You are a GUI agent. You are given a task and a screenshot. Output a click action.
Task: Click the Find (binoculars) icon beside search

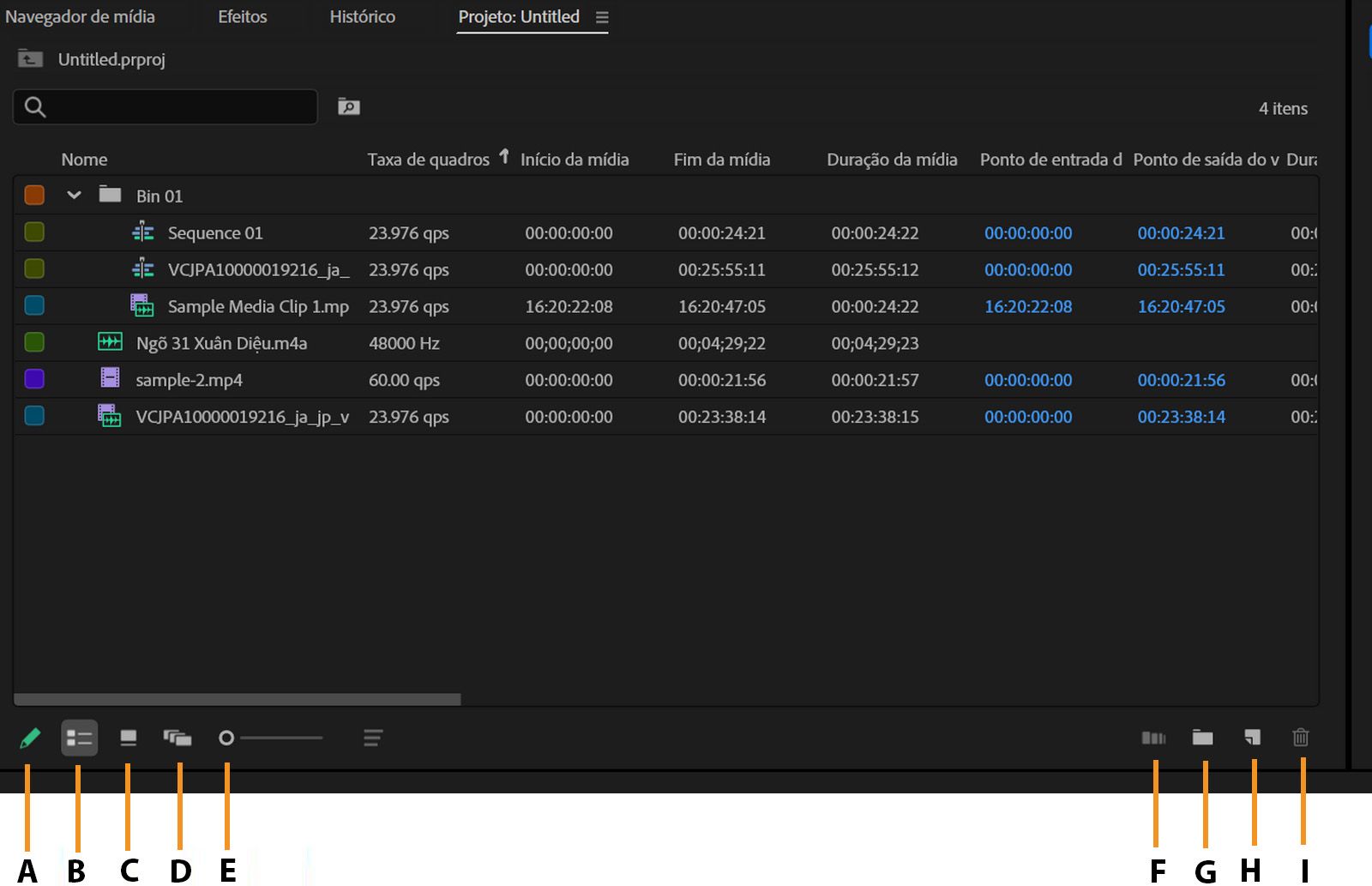(x=349, y=106)
